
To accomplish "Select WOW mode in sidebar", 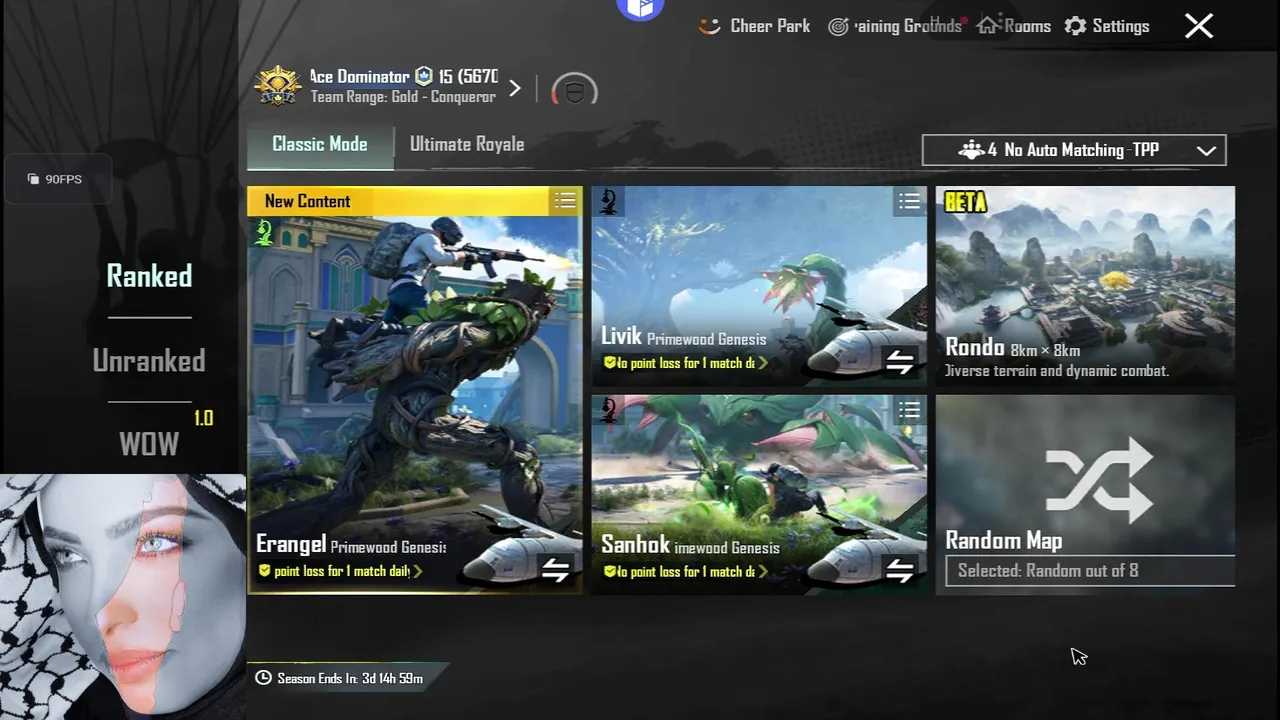I will (x=149, y=444).
